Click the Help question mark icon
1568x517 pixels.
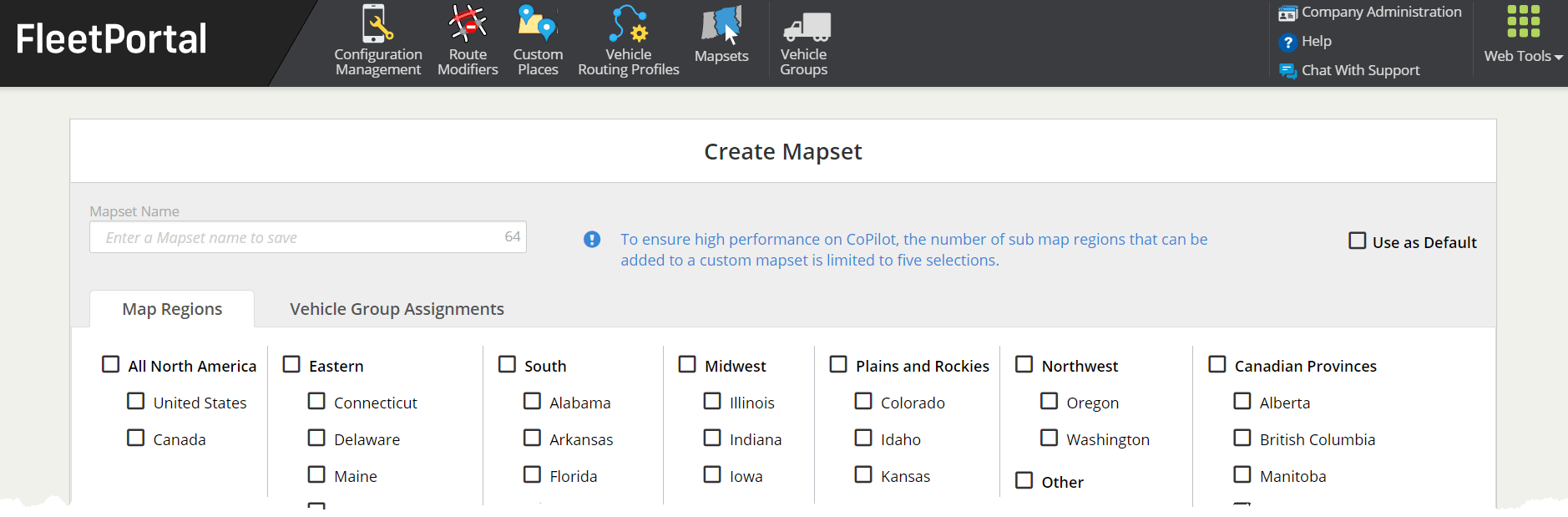(x=1287, y=42)
